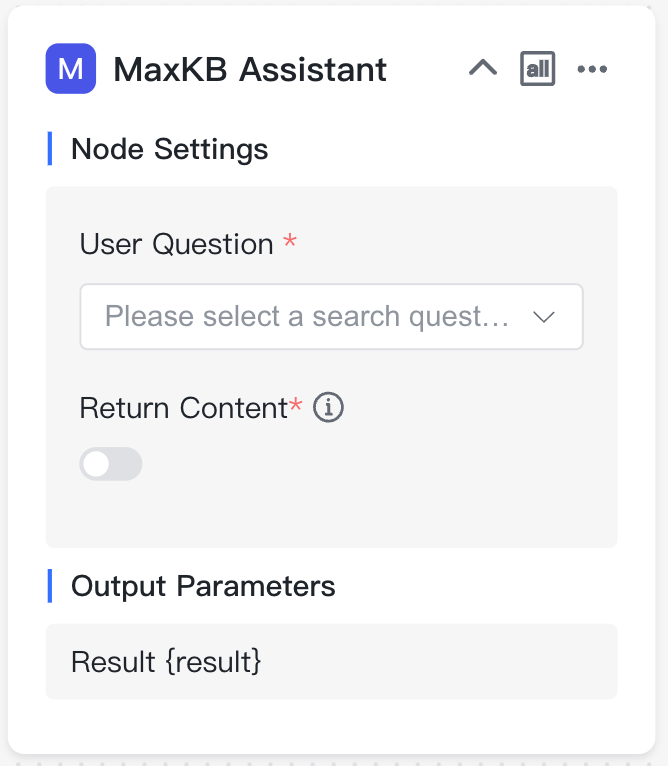The image size is (668, 766).
Task: Click the Node Settings section heading
Action: 170,149
